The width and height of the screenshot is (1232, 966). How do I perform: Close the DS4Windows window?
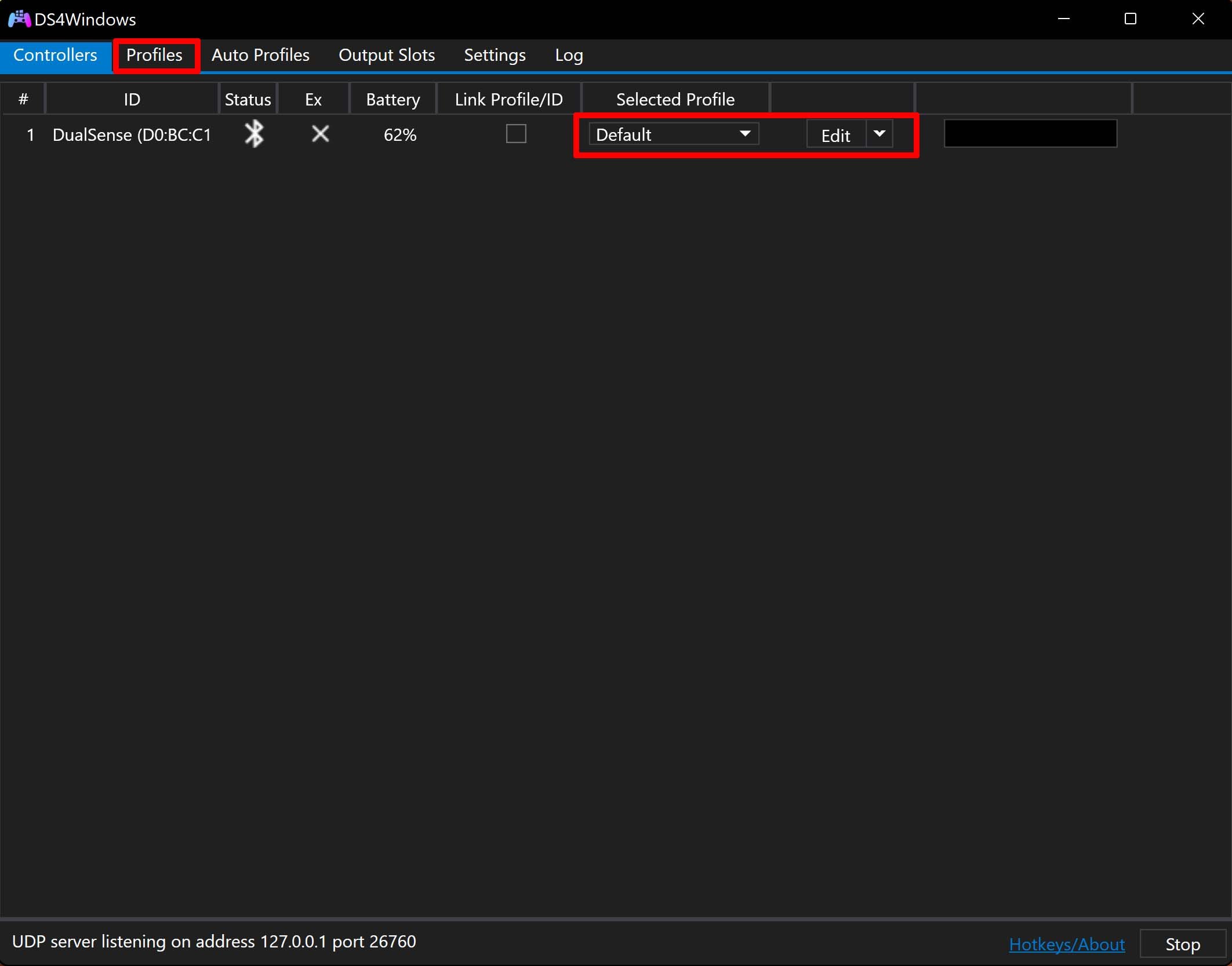[x=1198, y=19]
